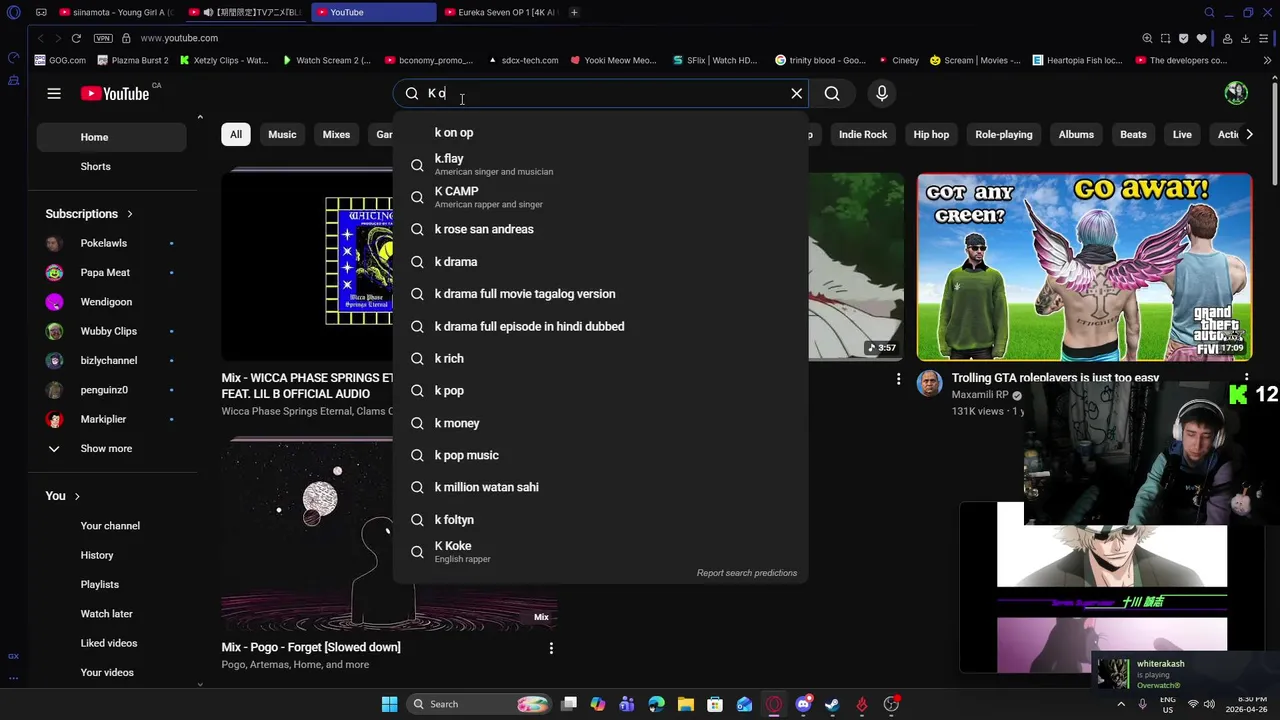Select the 'Indie Rock' filter chip

863,134
